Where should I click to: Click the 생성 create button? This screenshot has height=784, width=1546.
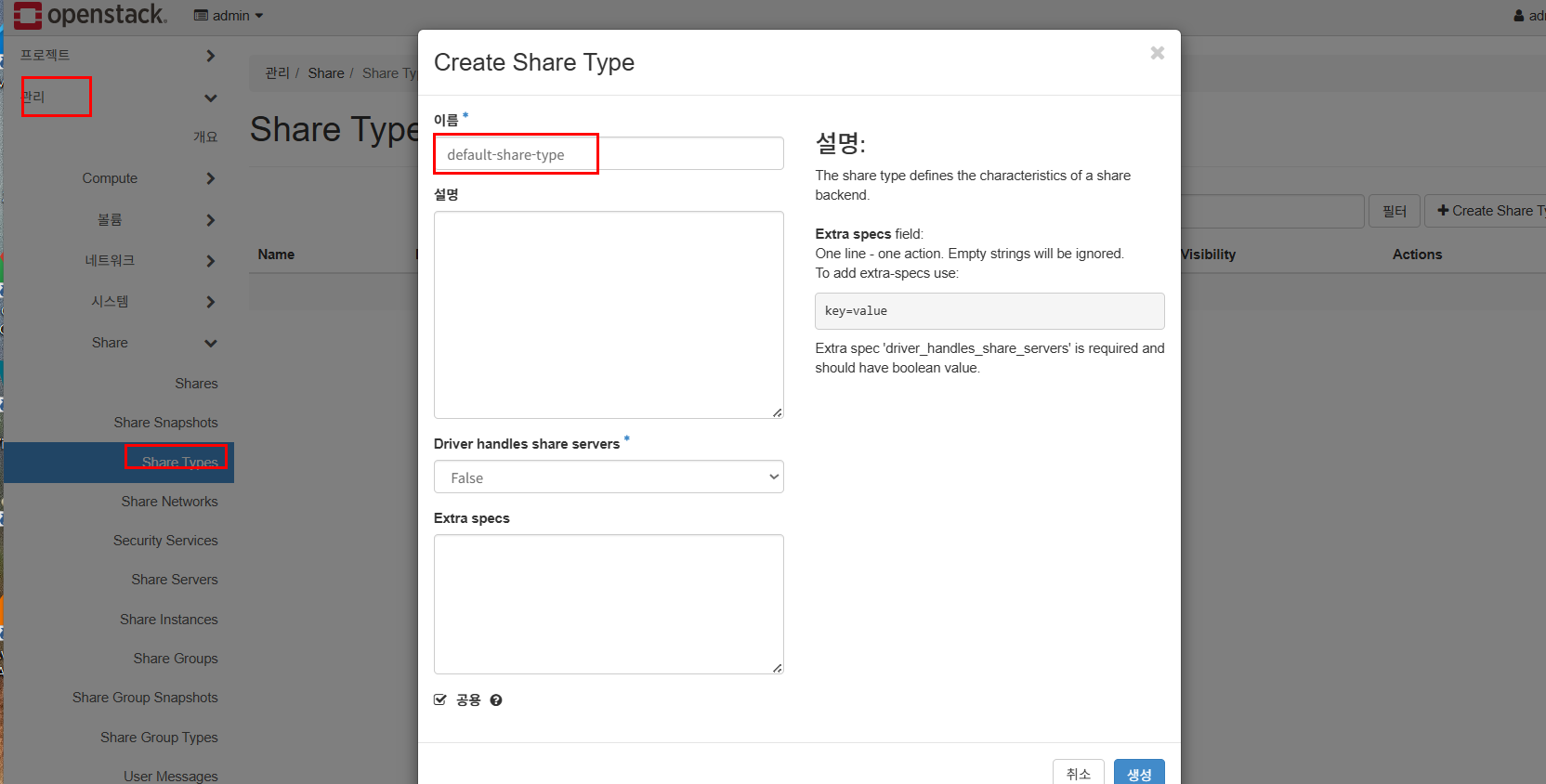(1139, 774)
